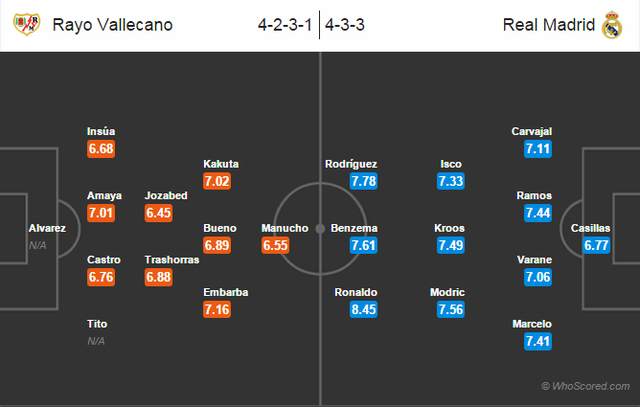This screenshot has height=407, width=640.
Task: Click Manucho's 6.55 rating badge
Action: click(x=276, y=245)
